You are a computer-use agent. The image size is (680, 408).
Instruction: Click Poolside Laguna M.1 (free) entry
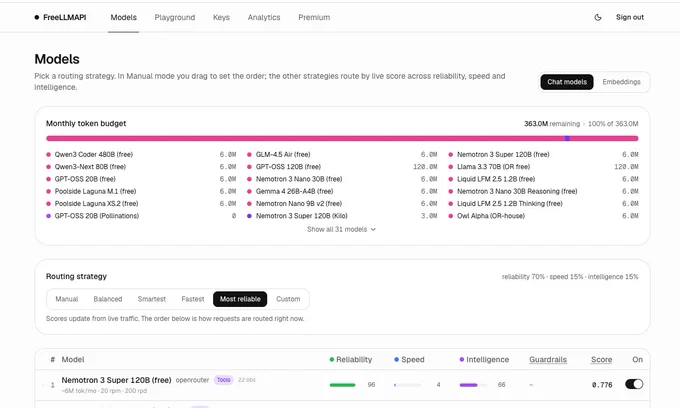pos(95,191)
